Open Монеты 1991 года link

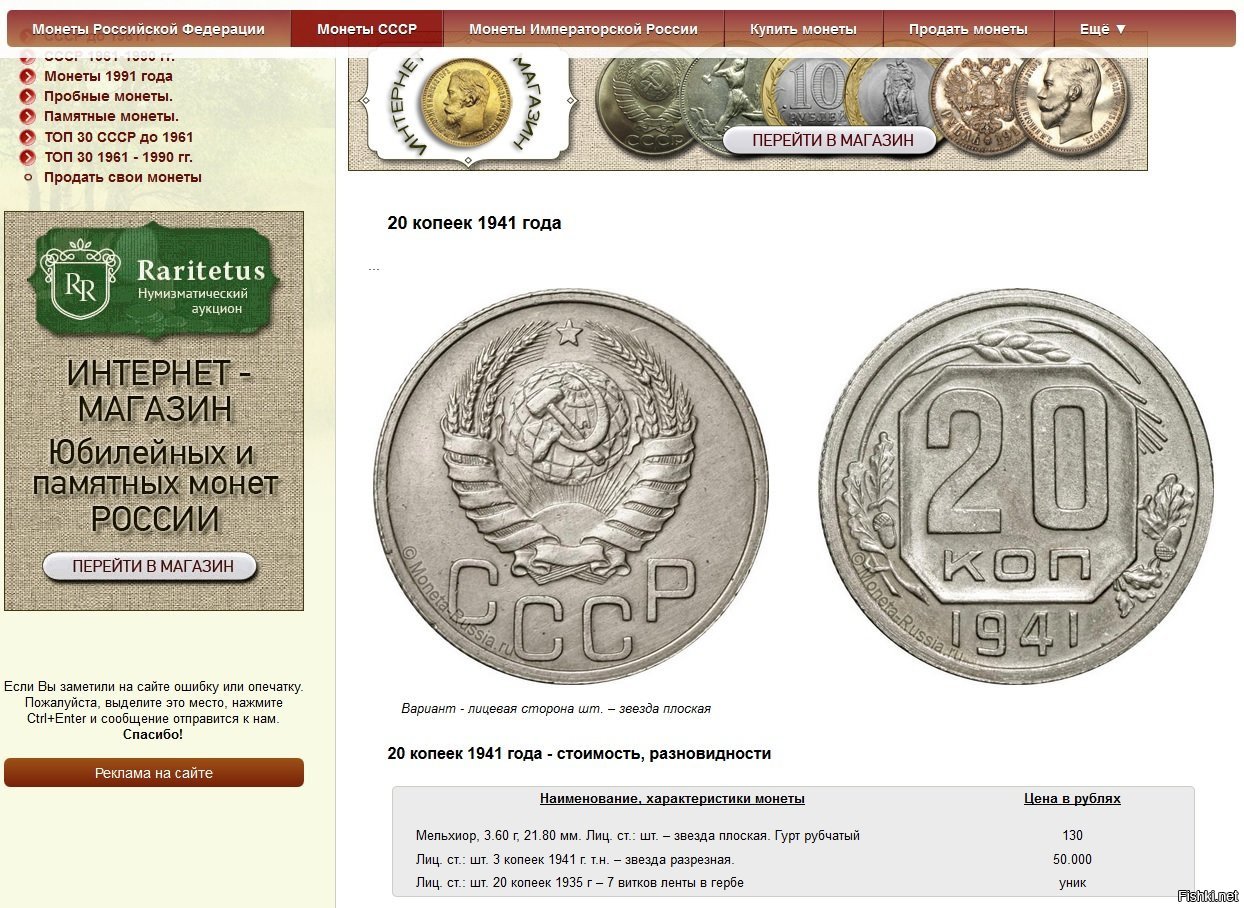click(108, 76)
